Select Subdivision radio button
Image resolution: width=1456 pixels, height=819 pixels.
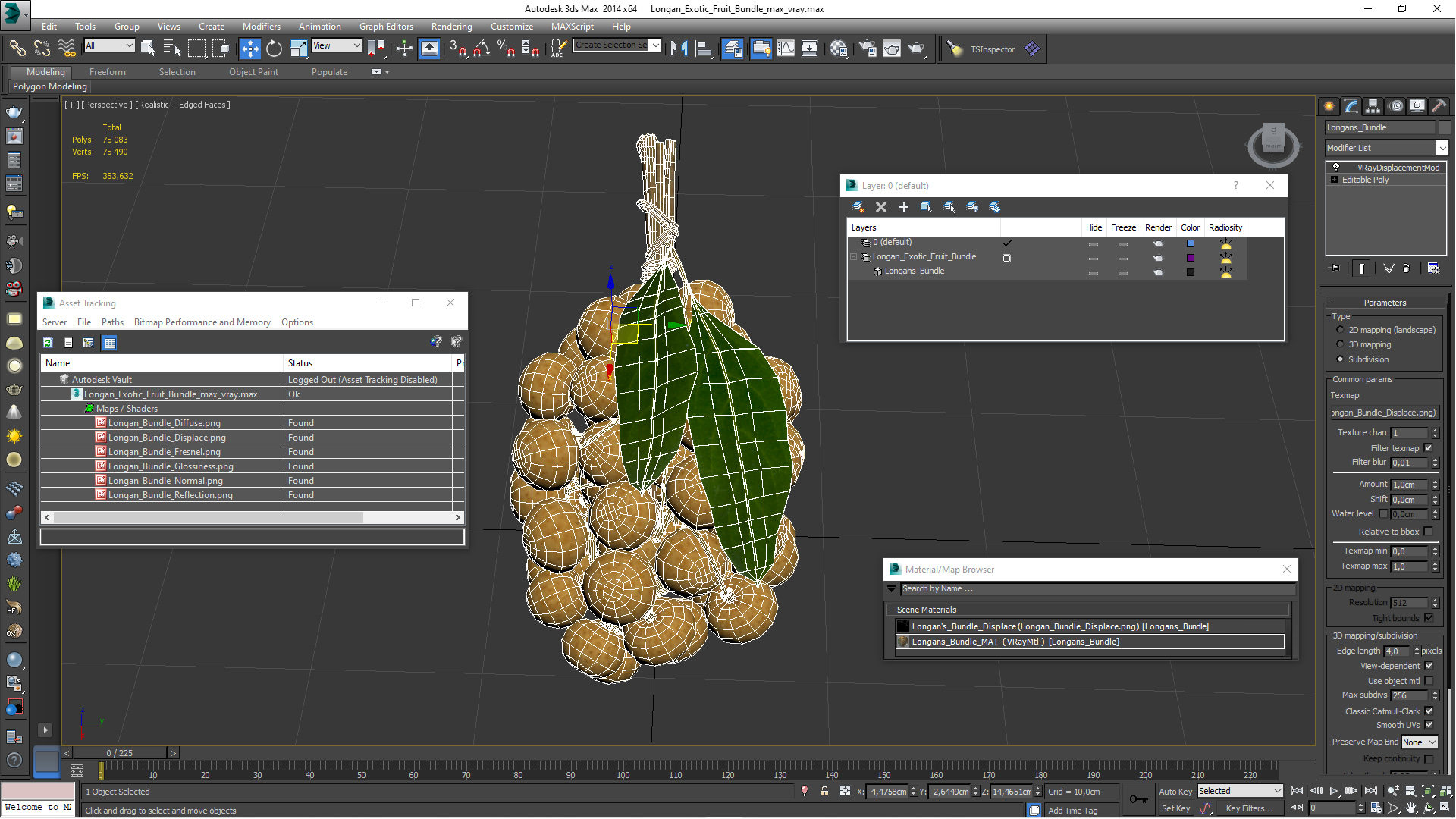coord(1340,359)
